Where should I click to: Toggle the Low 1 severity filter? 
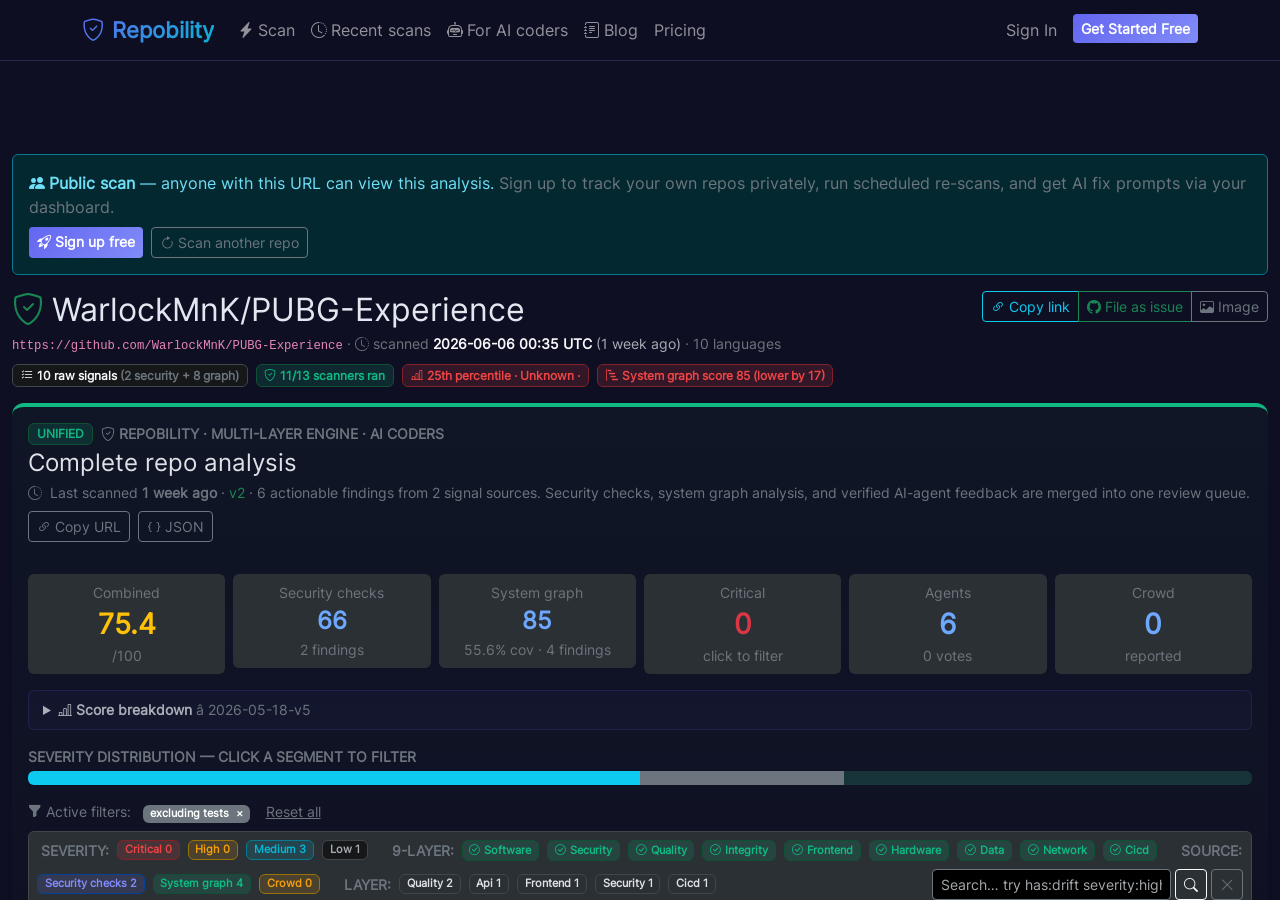tap(345, 850)
